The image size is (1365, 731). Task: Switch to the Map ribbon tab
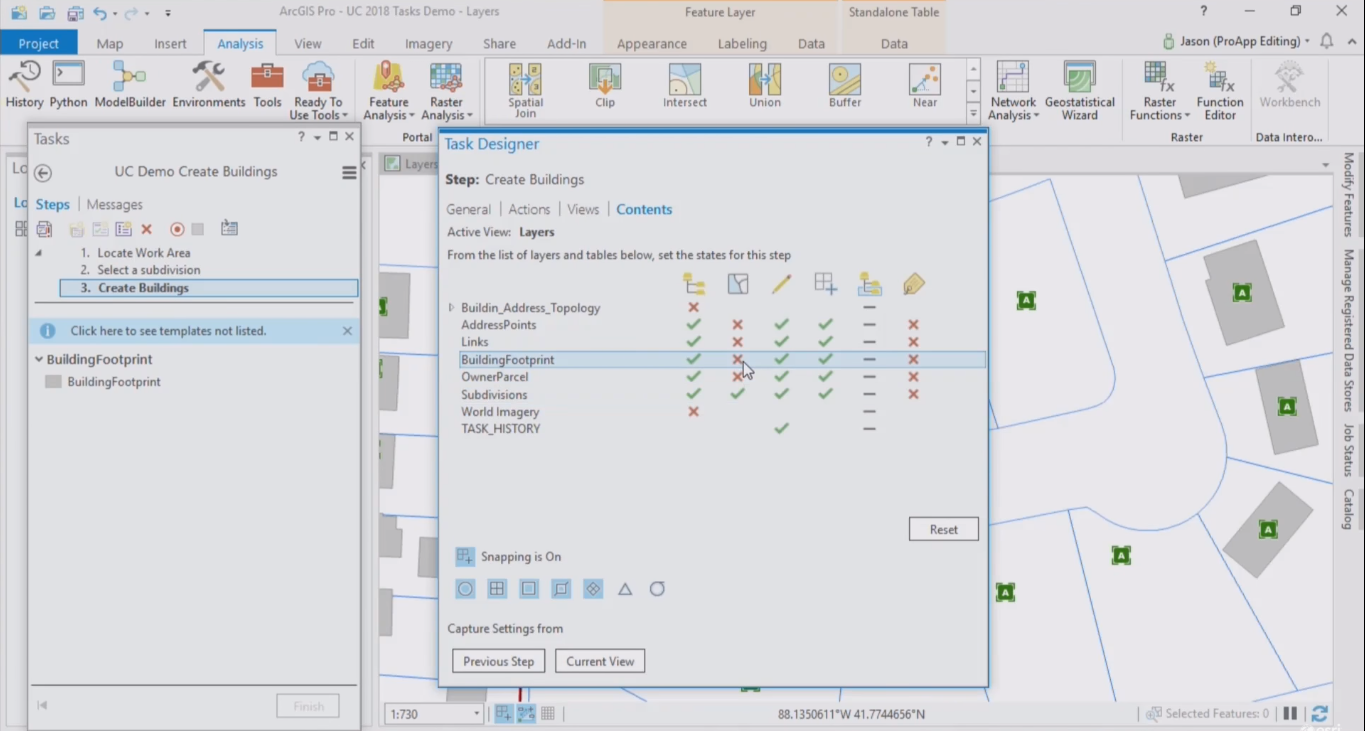click(x=110, y=44)
